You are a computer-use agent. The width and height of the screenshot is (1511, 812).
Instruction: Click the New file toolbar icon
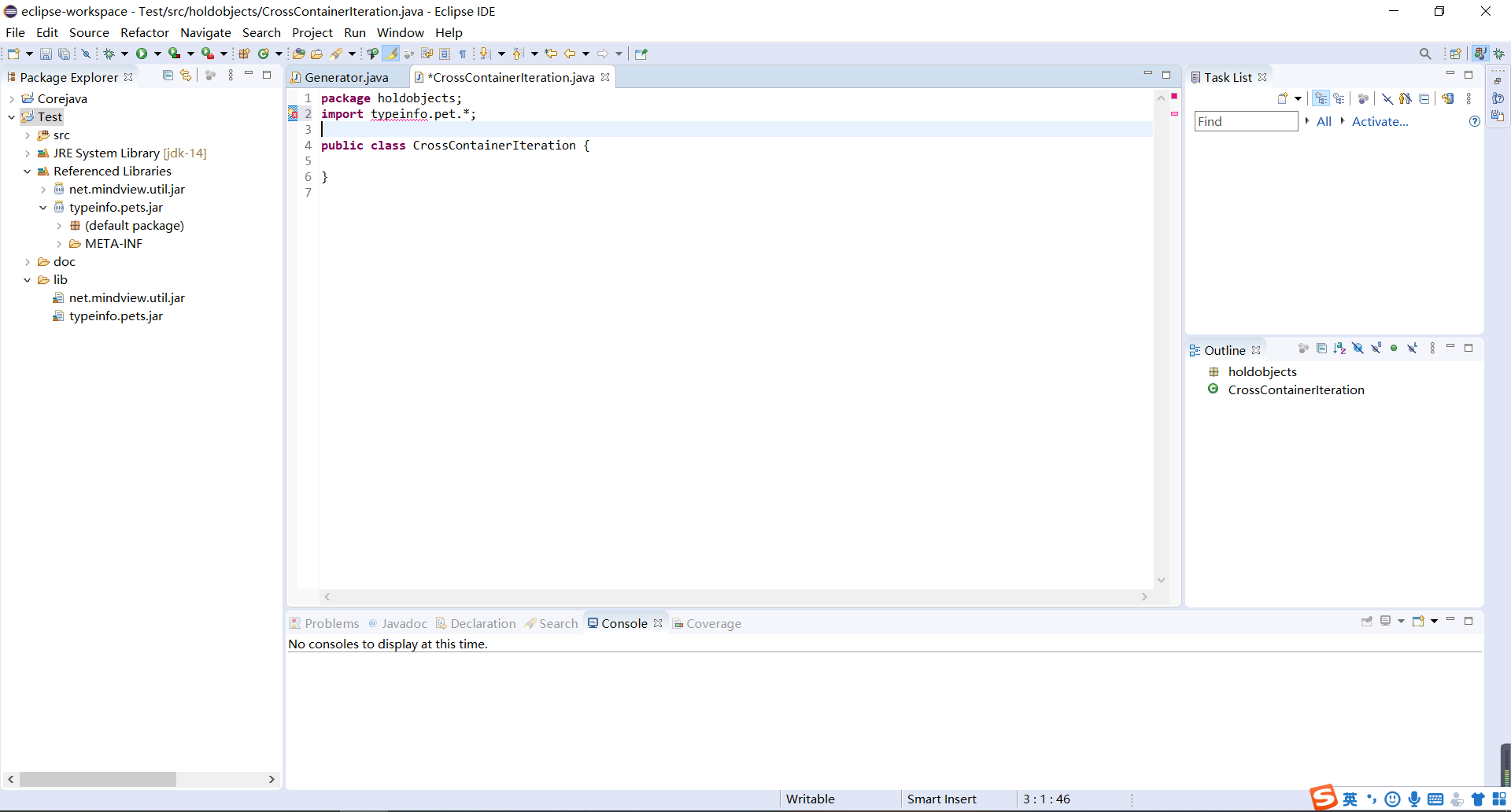[x=13, y=54]
